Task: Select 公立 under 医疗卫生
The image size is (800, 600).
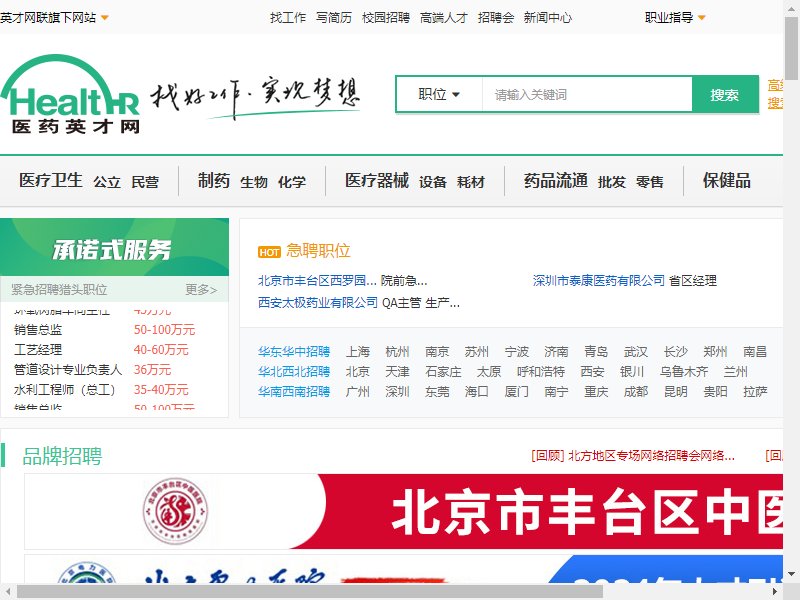Action: pos(107,182)
